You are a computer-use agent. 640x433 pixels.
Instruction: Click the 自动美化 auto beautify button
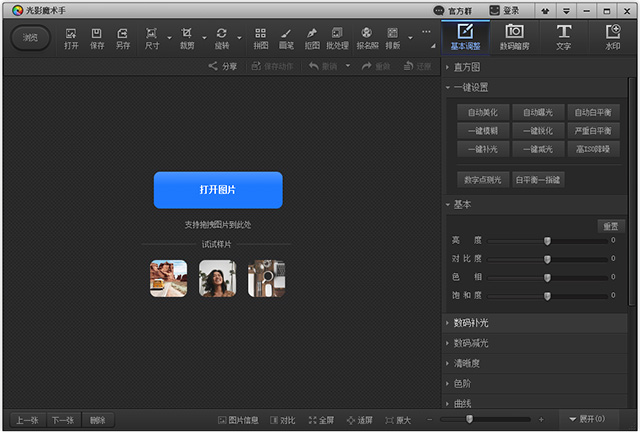(483, 112)
